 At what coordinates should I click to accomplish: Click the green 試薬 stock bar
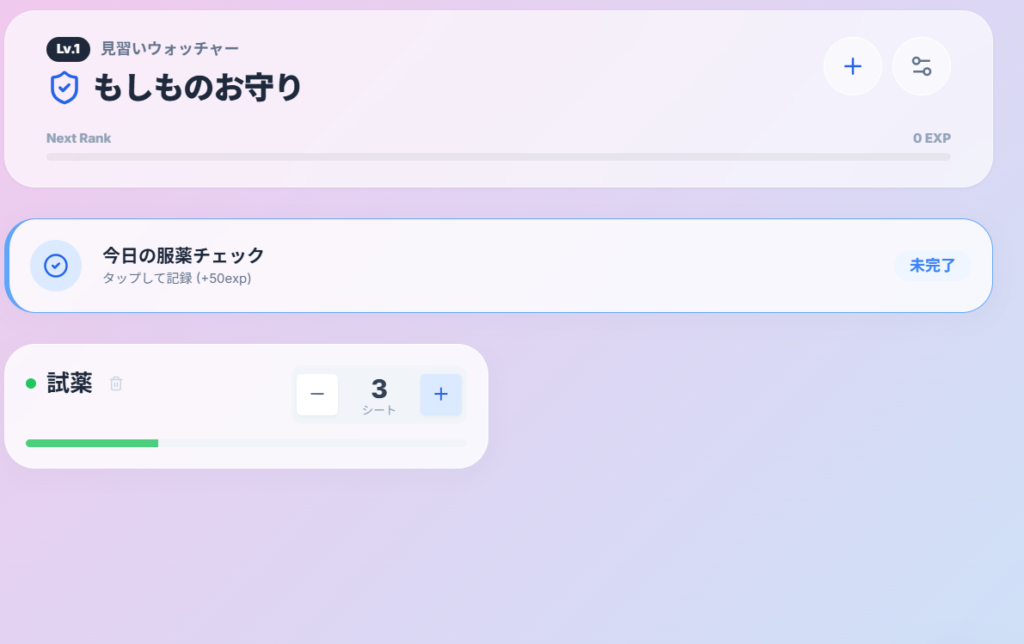[x=92, y=443]
